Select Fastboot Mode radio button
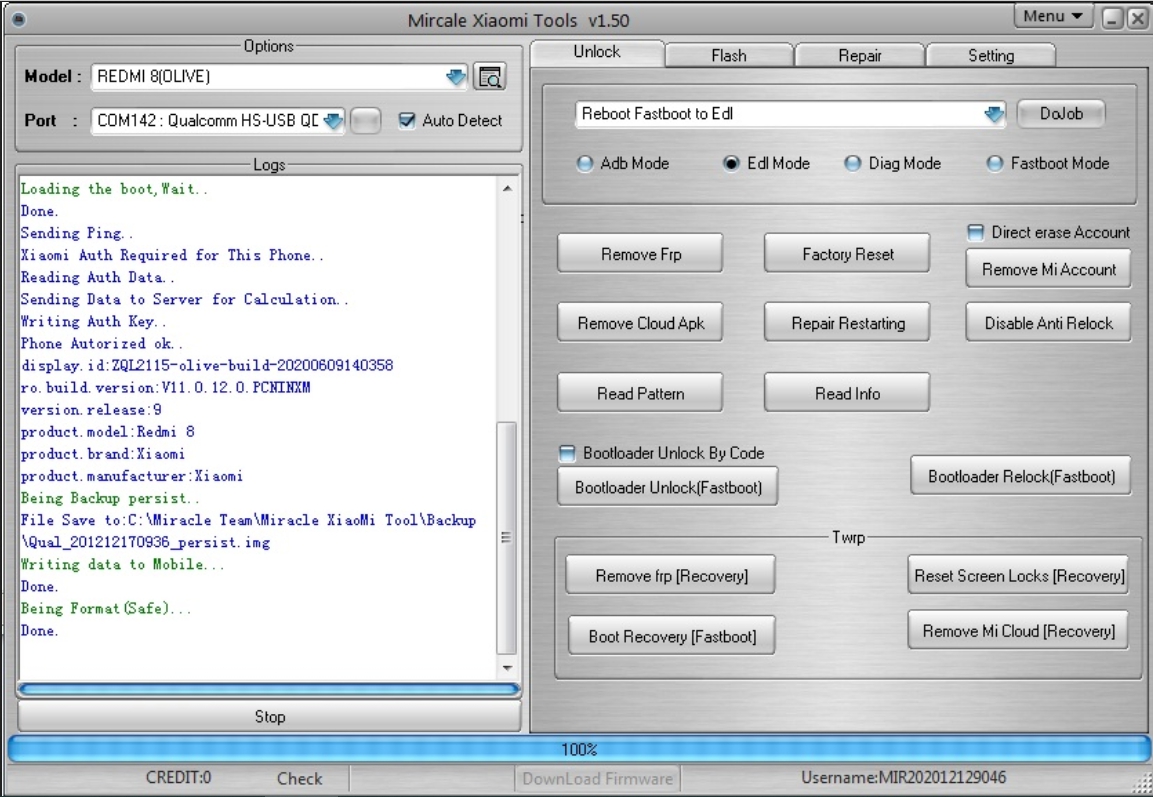The width and height of the screenshot is (1153, 797). 994,163
